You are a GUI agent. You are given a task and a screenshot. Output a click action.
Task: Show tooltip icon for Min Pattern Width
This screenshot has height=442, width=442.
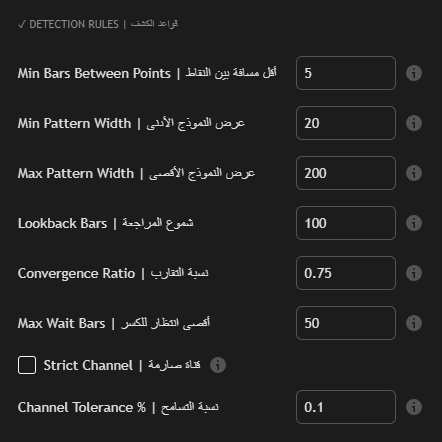[x=414, y=123]
